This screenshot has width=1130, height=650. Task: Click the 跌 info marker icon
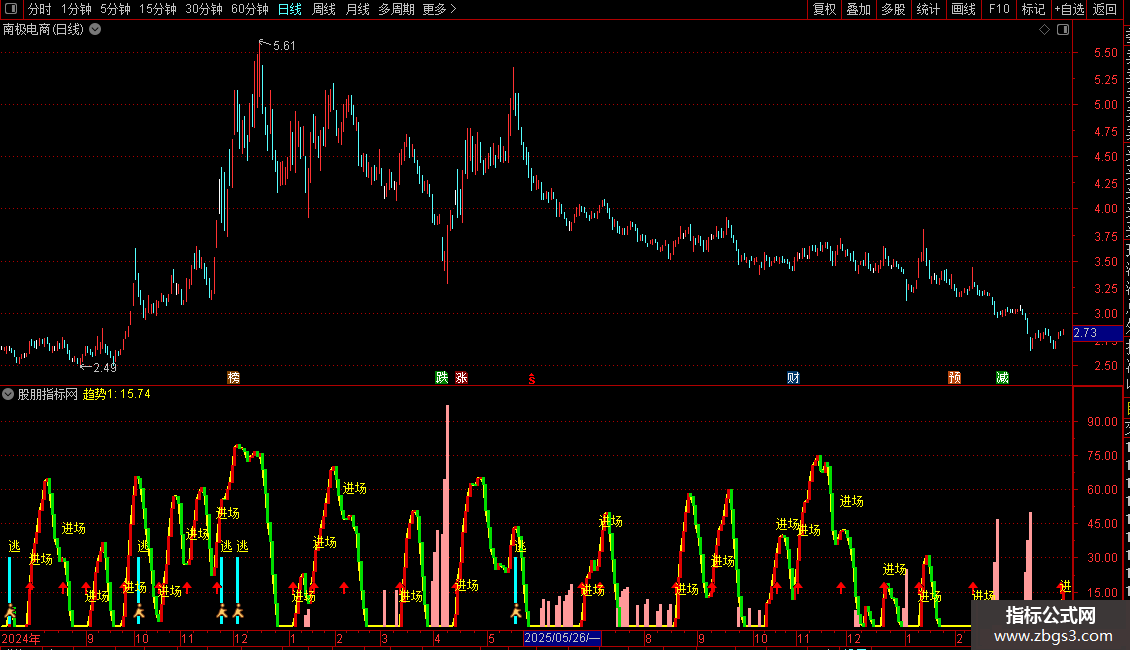(442, 378)
